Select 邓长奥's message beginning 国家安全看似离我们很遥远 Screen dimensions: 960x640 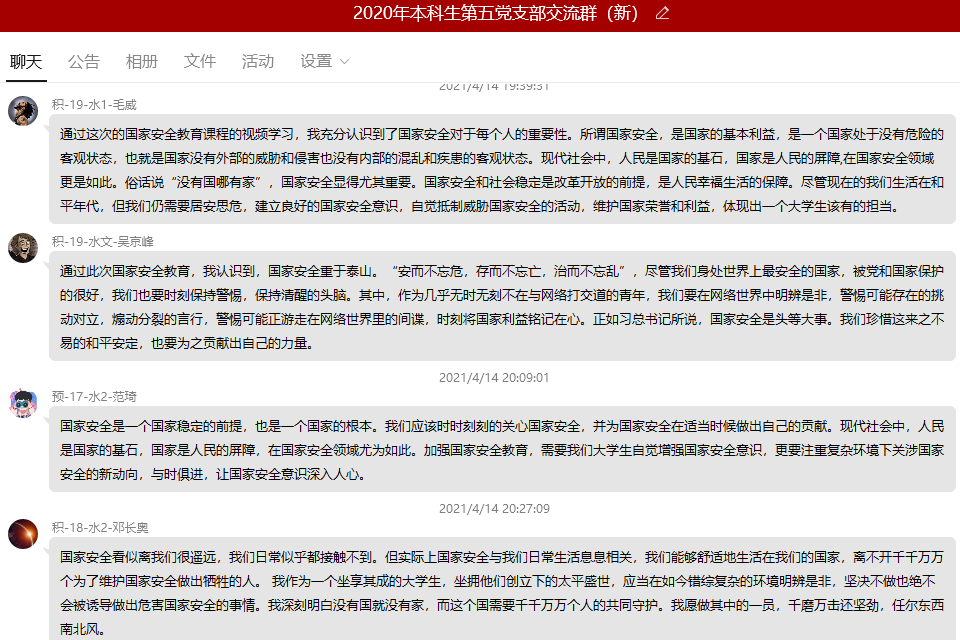(x=502, y=589)
